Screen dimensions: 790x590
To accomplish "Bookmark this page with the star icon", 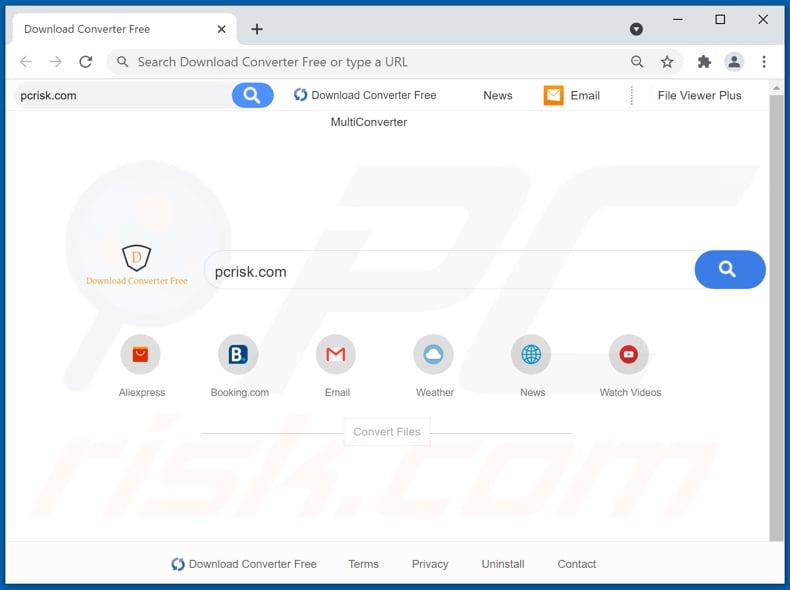I will (667, 61).
